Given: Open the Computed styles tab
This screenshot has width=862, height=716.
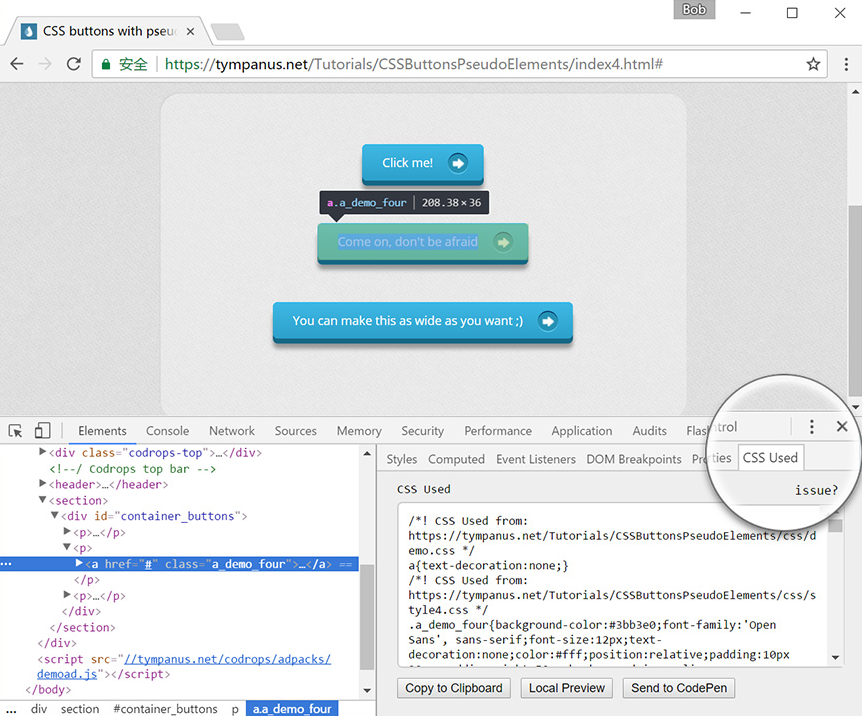Looking at the screenshot, I should [456, 460].
